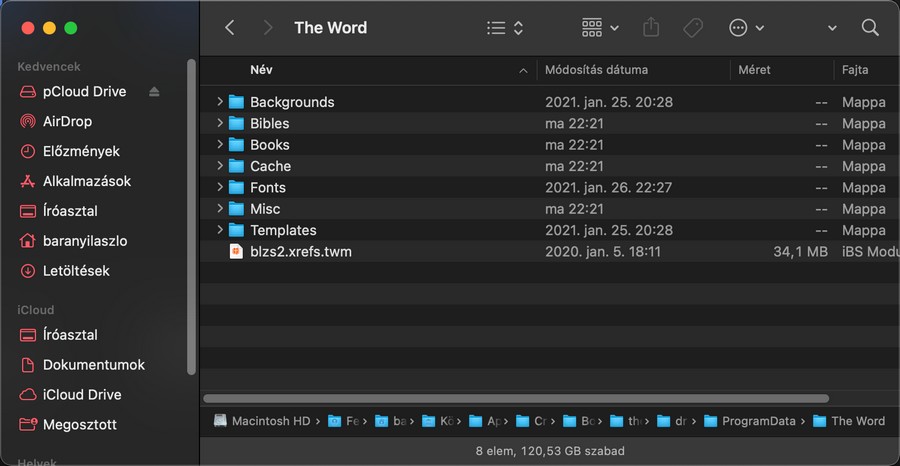Sort by the Fajta column

click(855, 70)
